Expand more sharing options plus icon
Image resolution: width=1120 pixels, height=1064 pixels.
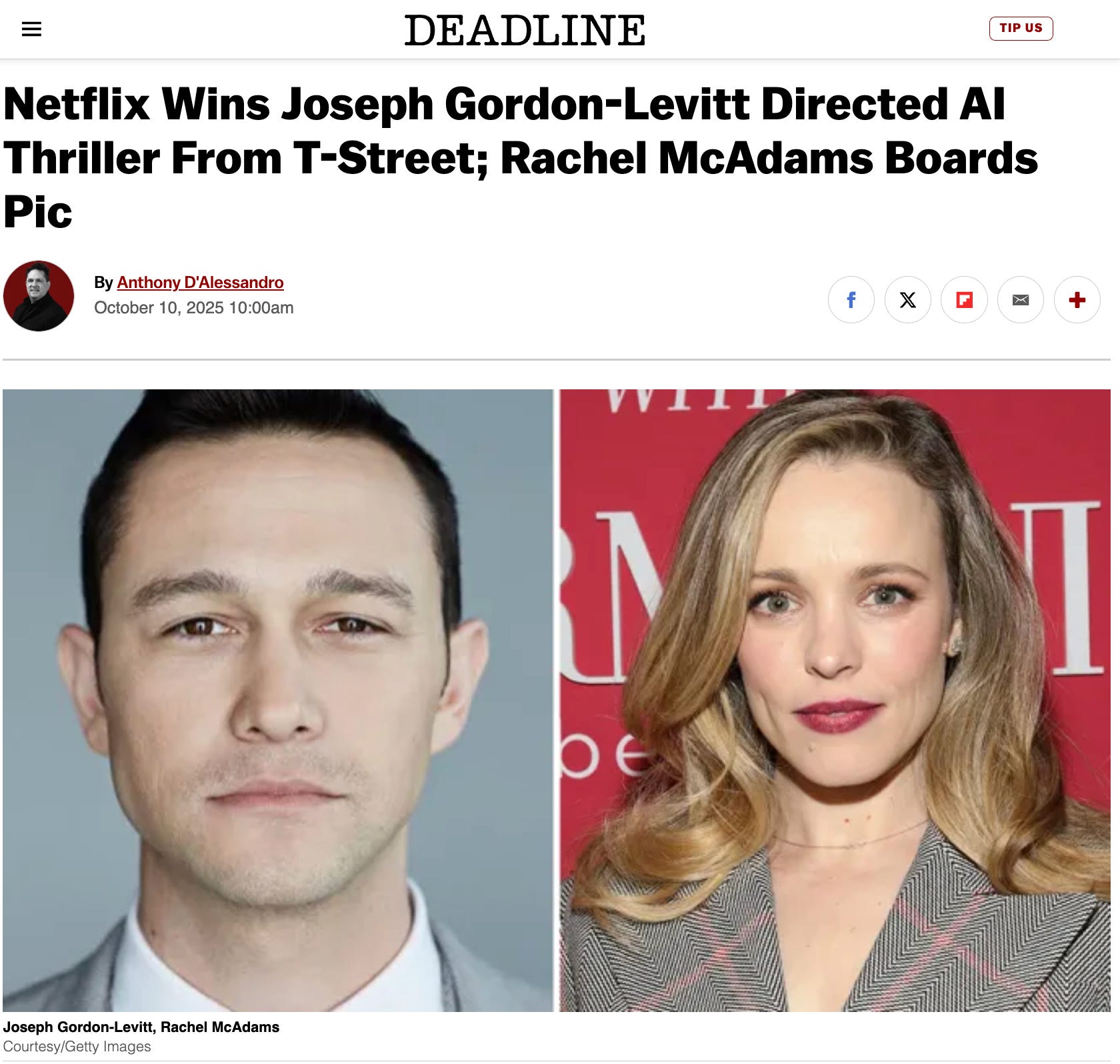(1077, 300)
